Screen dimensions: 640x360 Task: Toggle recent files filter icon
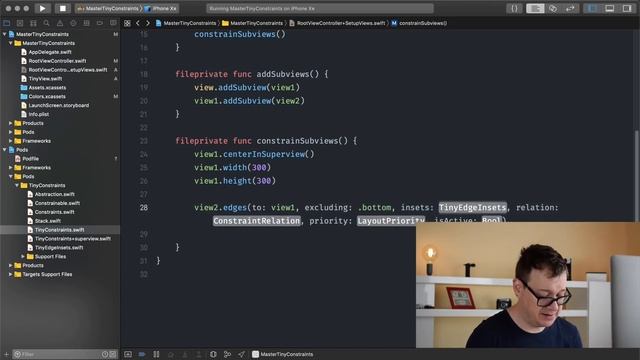coord(105,354)
